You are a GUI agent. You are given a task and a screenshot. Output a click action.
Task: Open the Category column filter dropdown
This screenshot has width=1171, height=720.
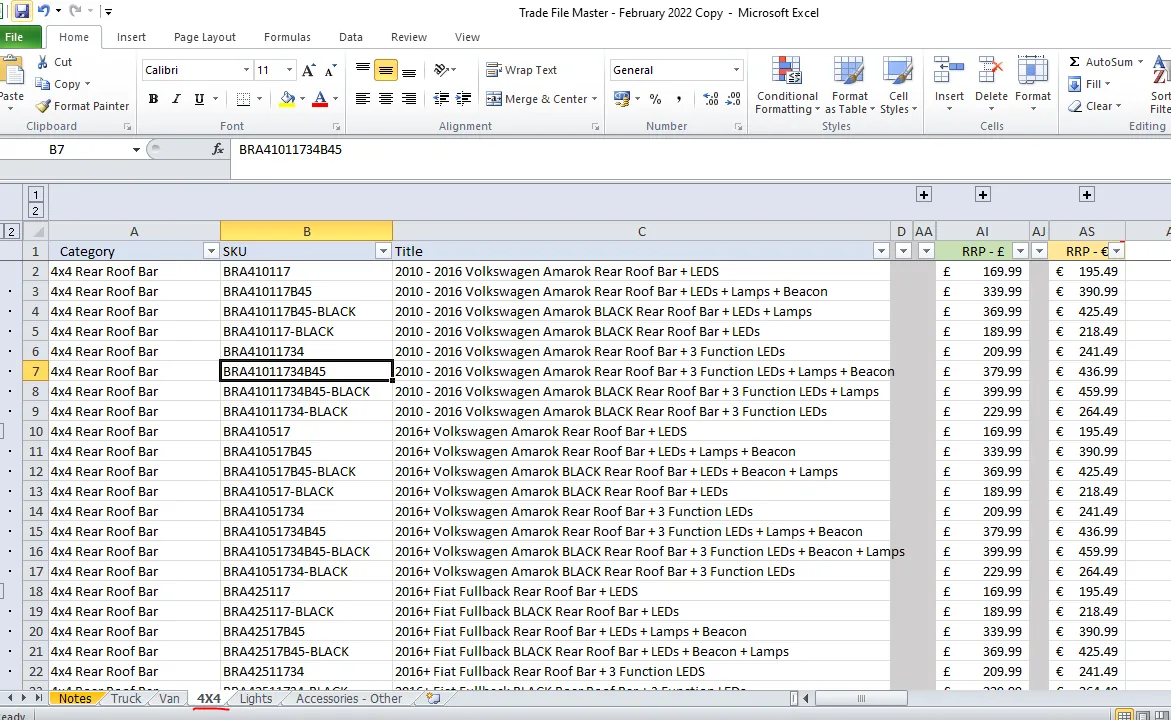coord(211,252)
